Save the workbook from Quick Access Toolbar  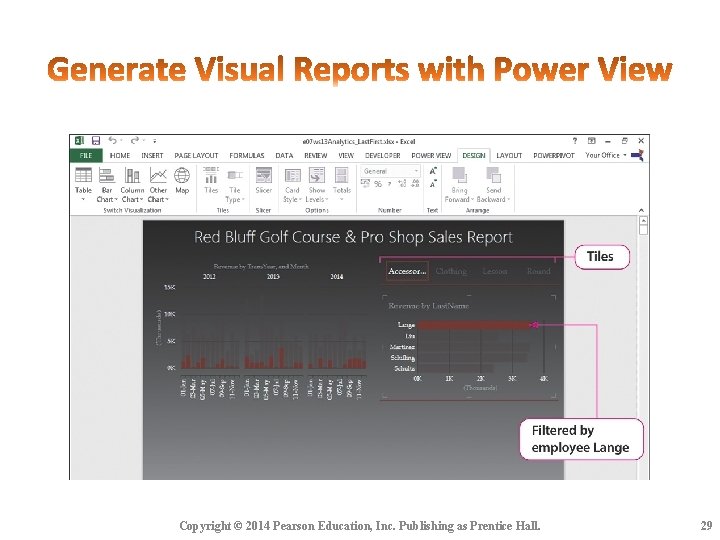pyautogui.click(x=96, y=141)
